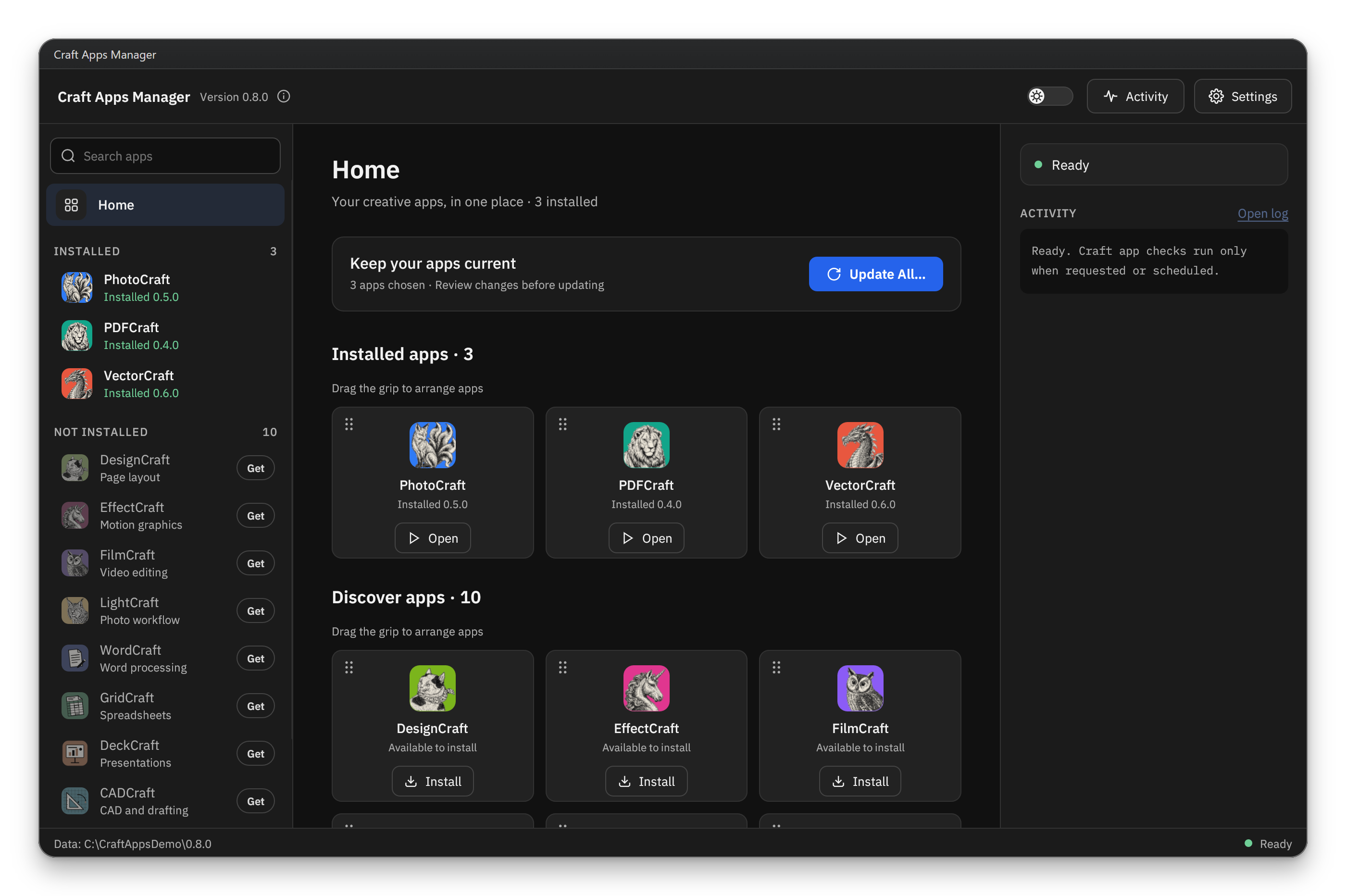
Task: Get DeckCraft from the sidebar
Action: pyautogui.click(x=255, y=753)
